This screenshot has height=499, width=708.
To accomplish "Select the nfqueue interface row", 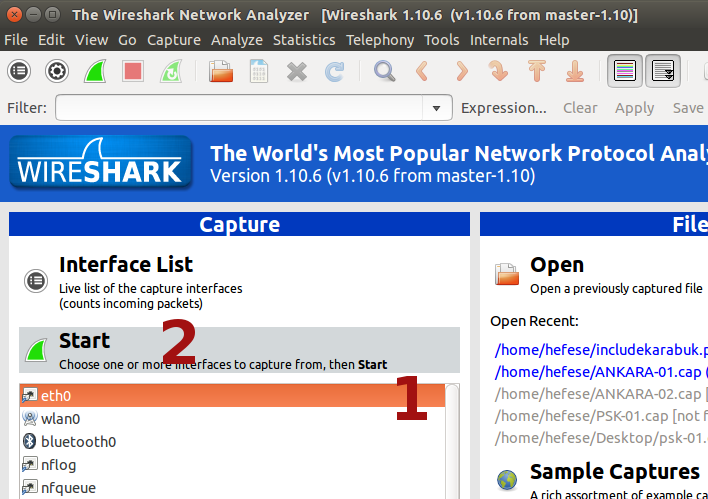I will 232,488.
